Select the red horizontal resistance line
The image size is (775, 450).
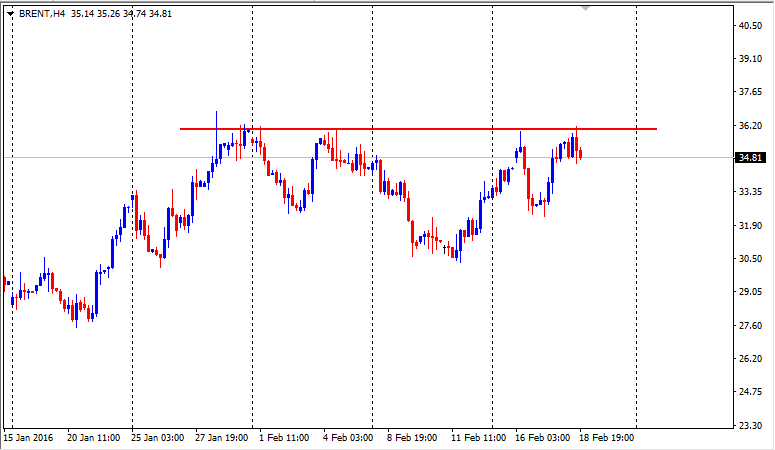(418, 129)
